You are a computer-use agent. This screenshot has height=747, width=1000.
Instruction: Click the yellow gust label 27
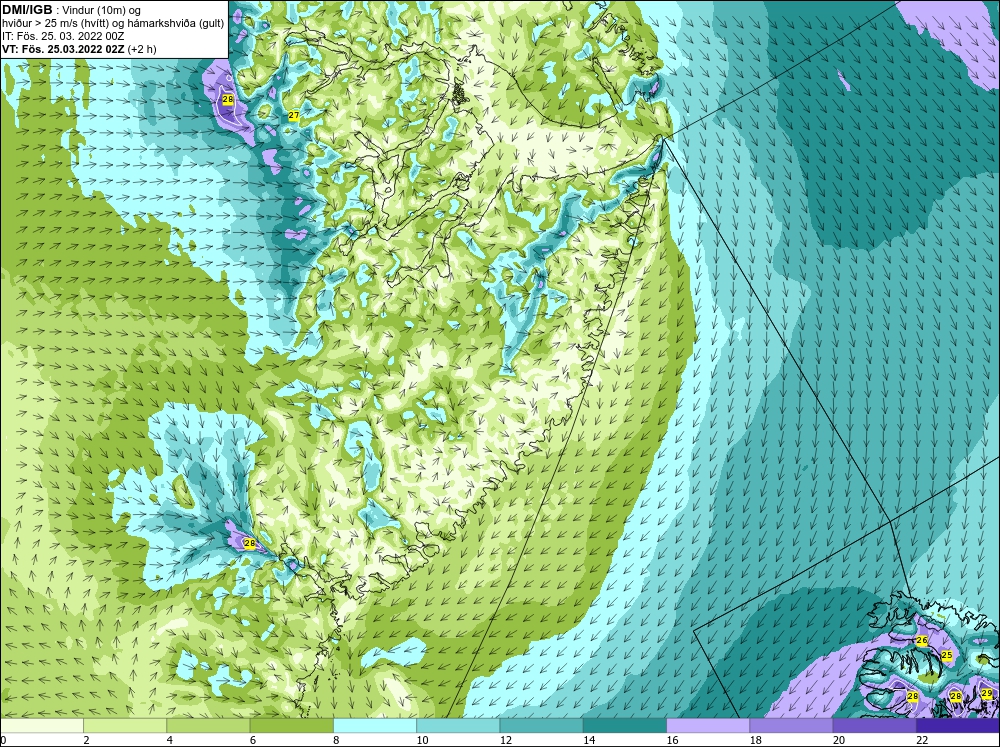(294, 115)
